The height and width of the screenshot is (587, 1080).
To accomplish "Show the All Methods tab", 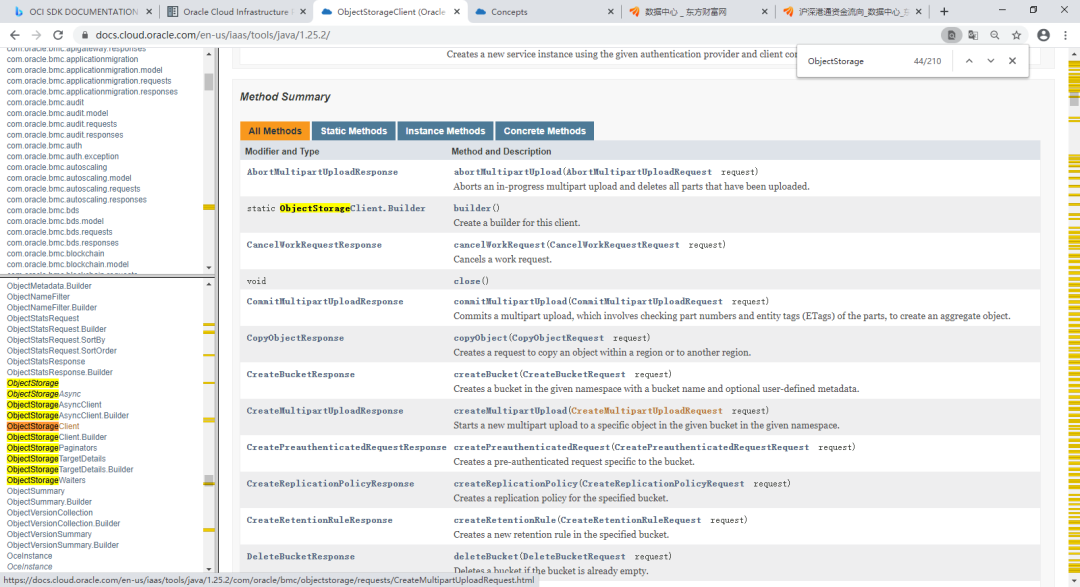I will [x=275, y=131].
